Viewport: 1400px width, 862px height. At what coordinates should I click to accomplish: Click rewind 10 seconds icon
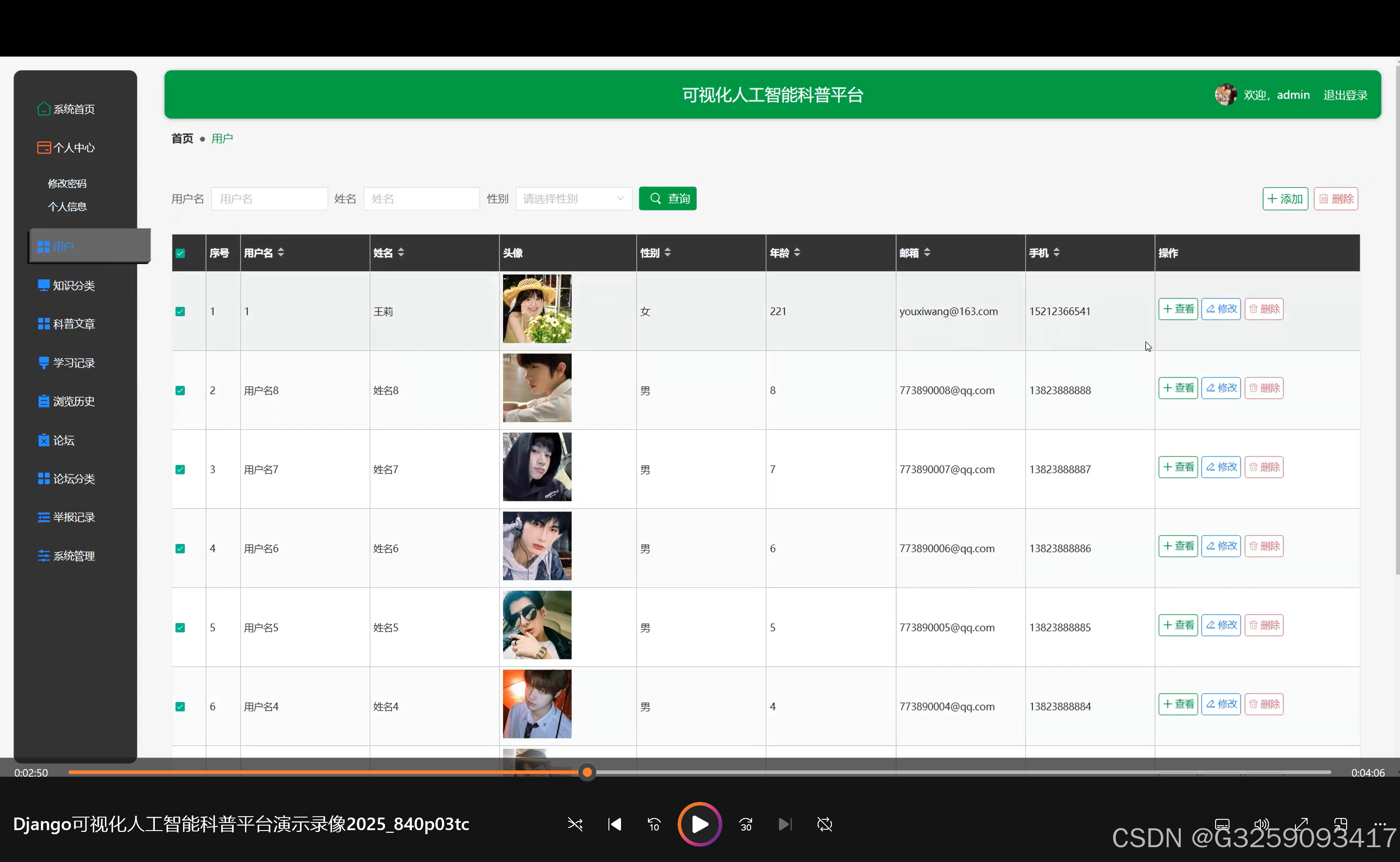(654, 824)
